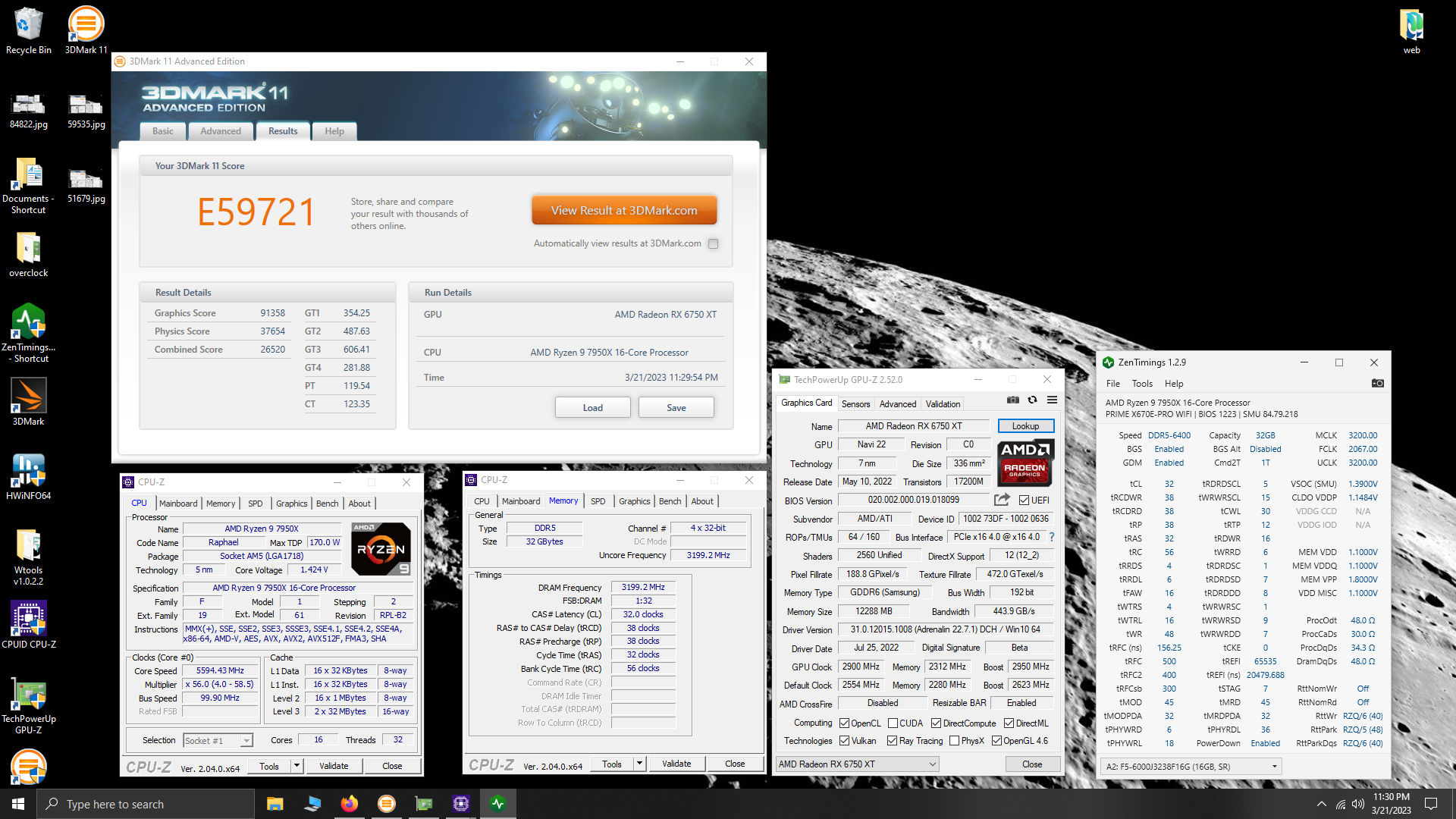Toggle OpenGL 4.6 checkbox in GPU-Z

pyautogui.click(x=996, y=741)
